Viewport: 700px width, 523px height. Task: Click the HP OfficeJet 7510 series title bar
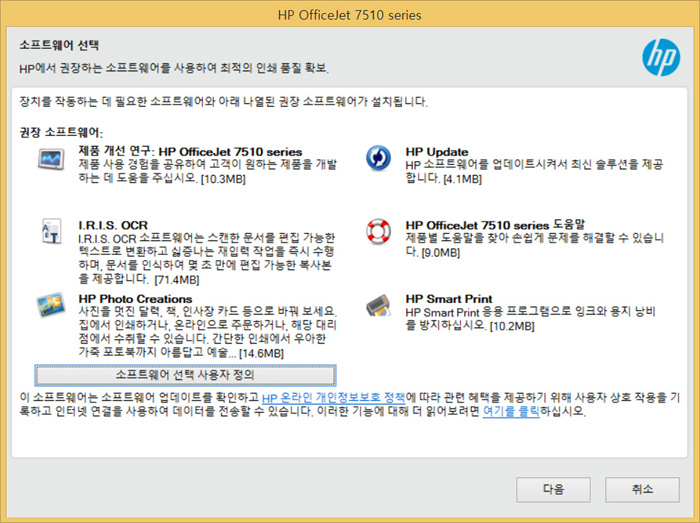pyautogui.click(x=349, y=15)
